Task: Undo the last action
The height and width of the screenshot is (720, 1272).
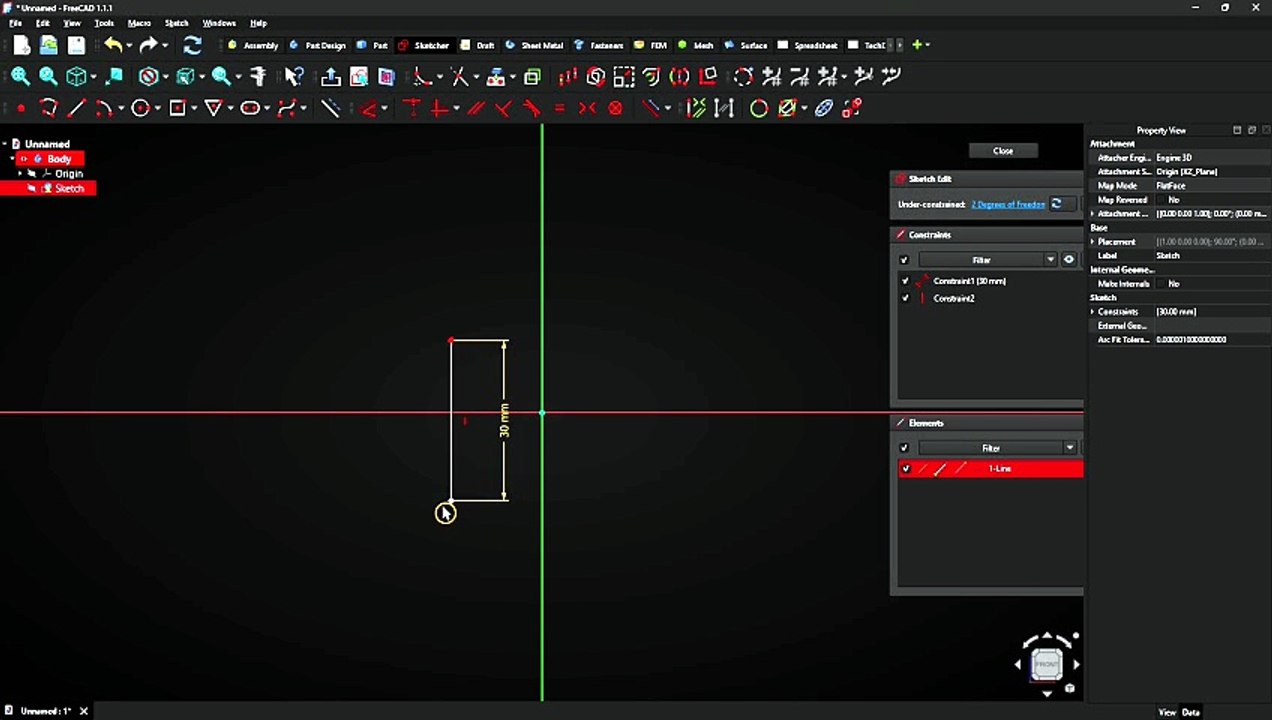Action: tap(112, 45)
